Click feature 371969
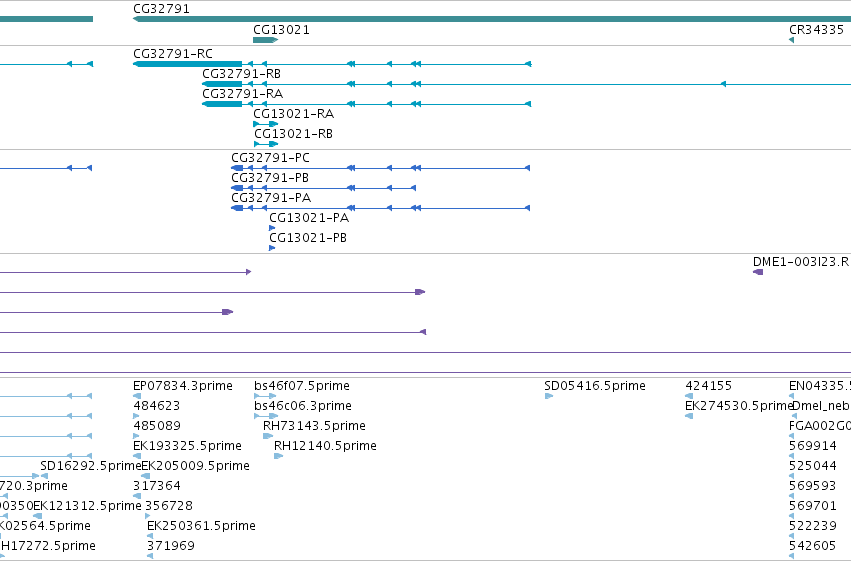Image resolution: width=851 pixels, height=561 pixels. 170,546
